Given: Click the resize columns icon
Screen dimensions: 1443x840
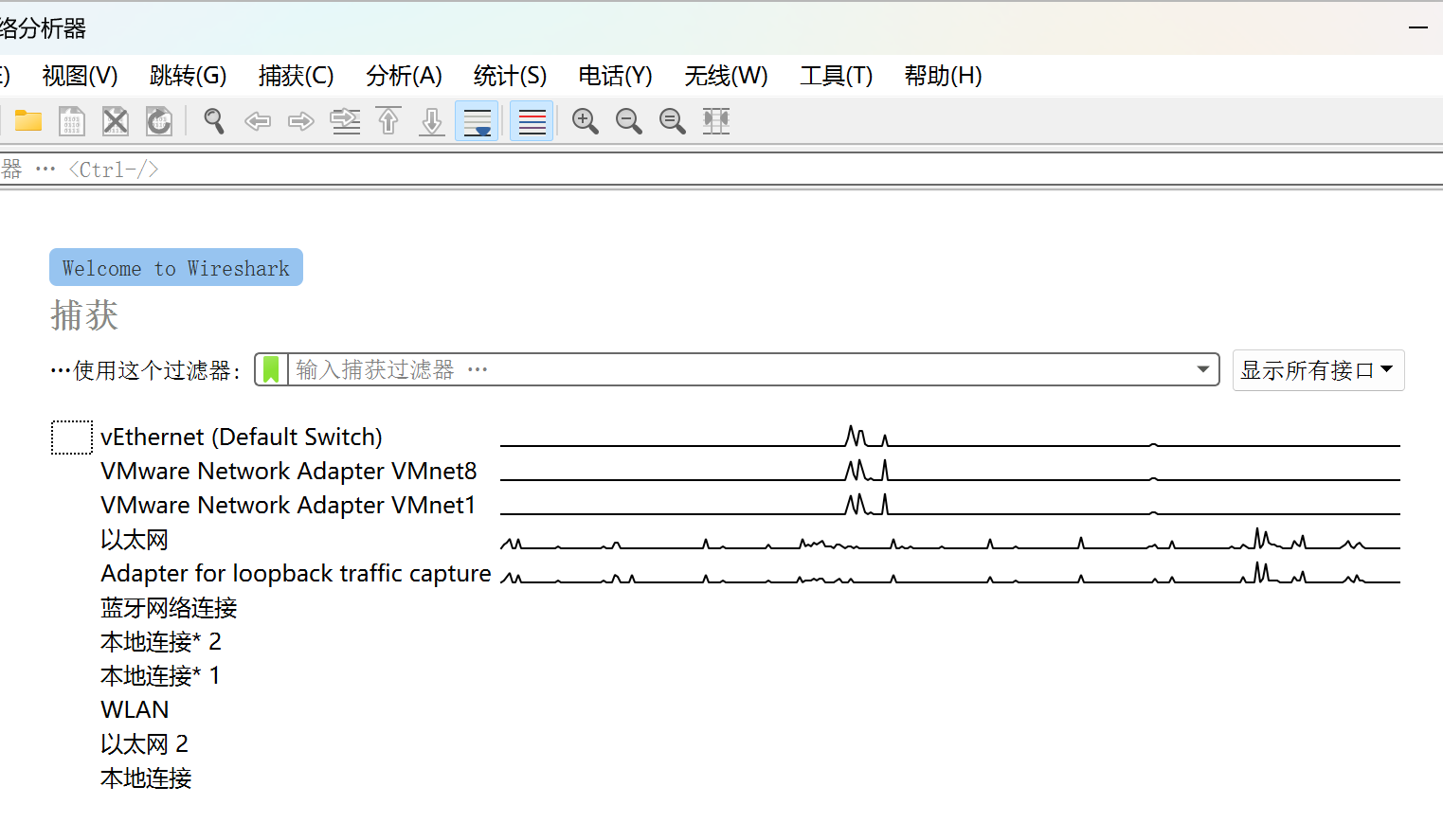Looking at the screenshot, I should [x=716, y=121].
